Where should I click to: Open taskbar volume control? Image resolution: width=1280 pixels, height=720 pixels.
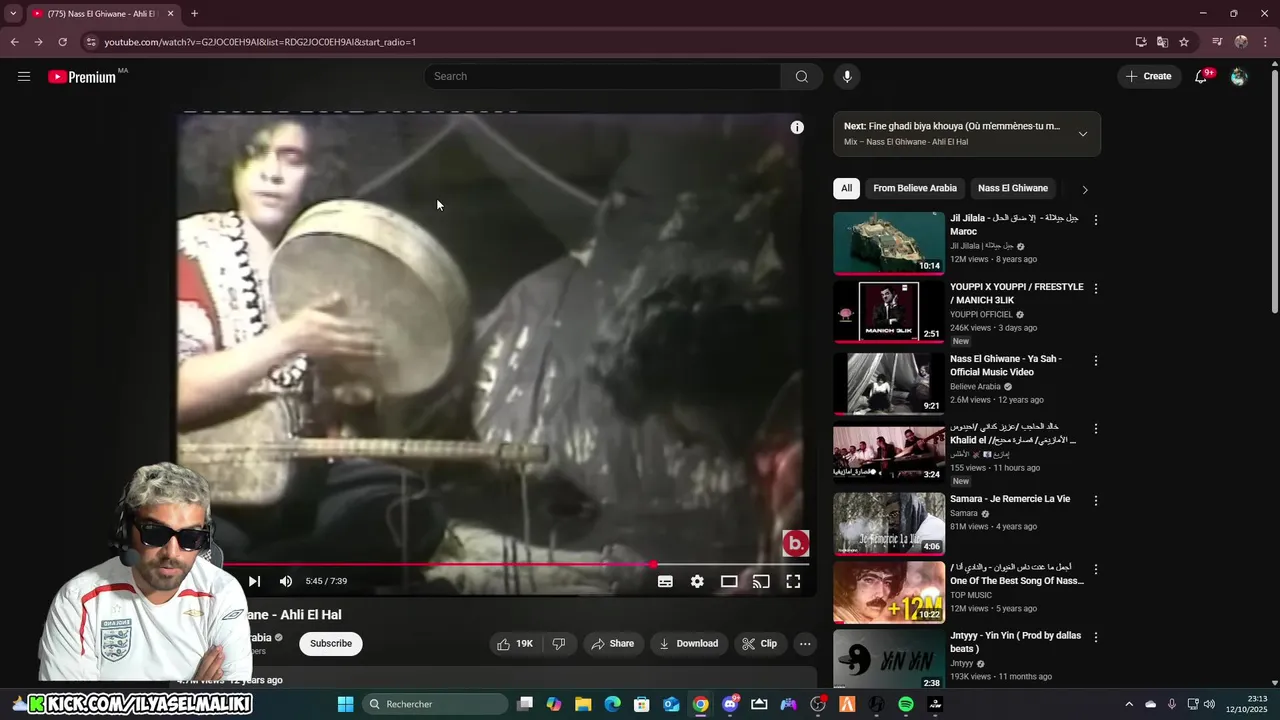1209,704
